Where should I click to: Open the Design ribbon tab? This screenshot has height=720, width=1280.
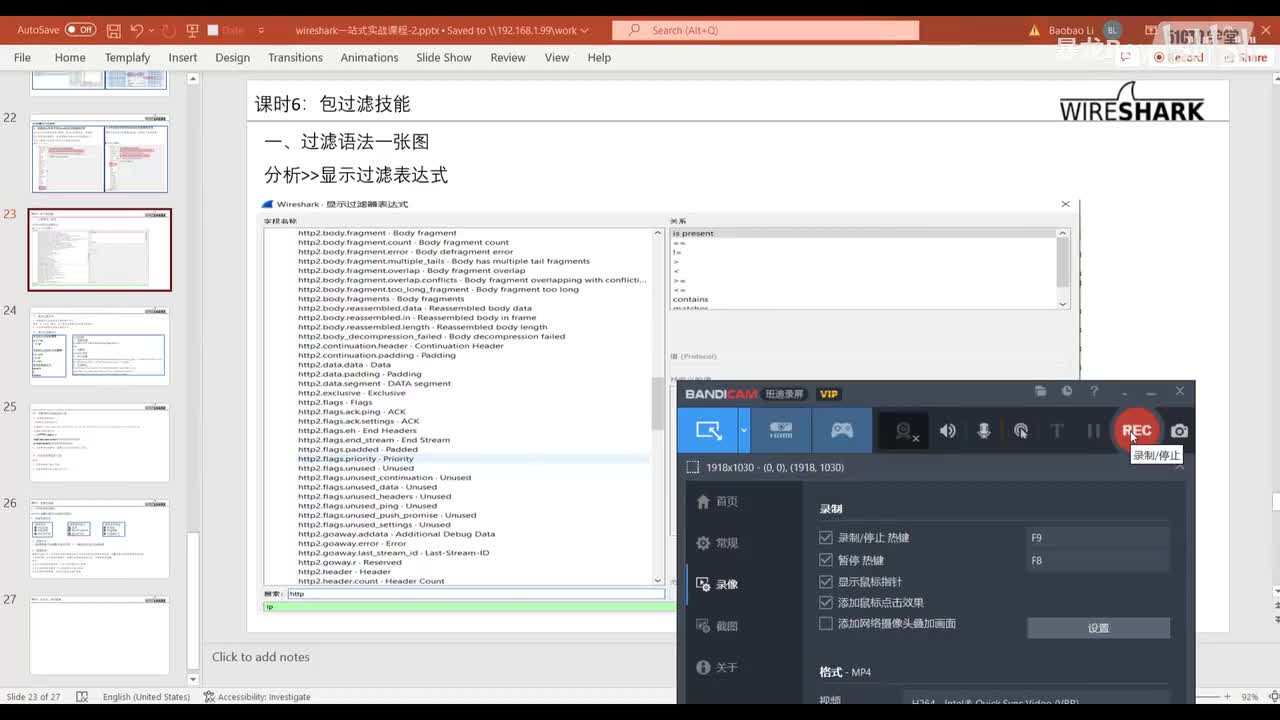[232, 58]
